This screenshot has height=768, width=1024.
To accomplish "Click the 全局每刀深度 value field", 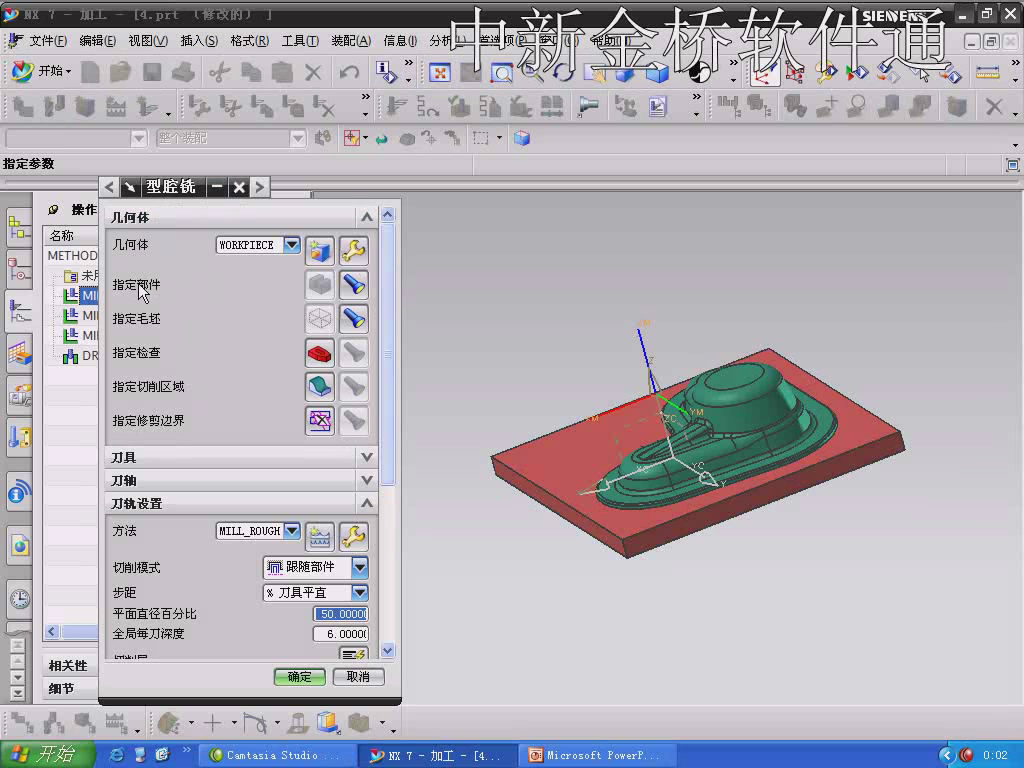I will pos(341,633).
